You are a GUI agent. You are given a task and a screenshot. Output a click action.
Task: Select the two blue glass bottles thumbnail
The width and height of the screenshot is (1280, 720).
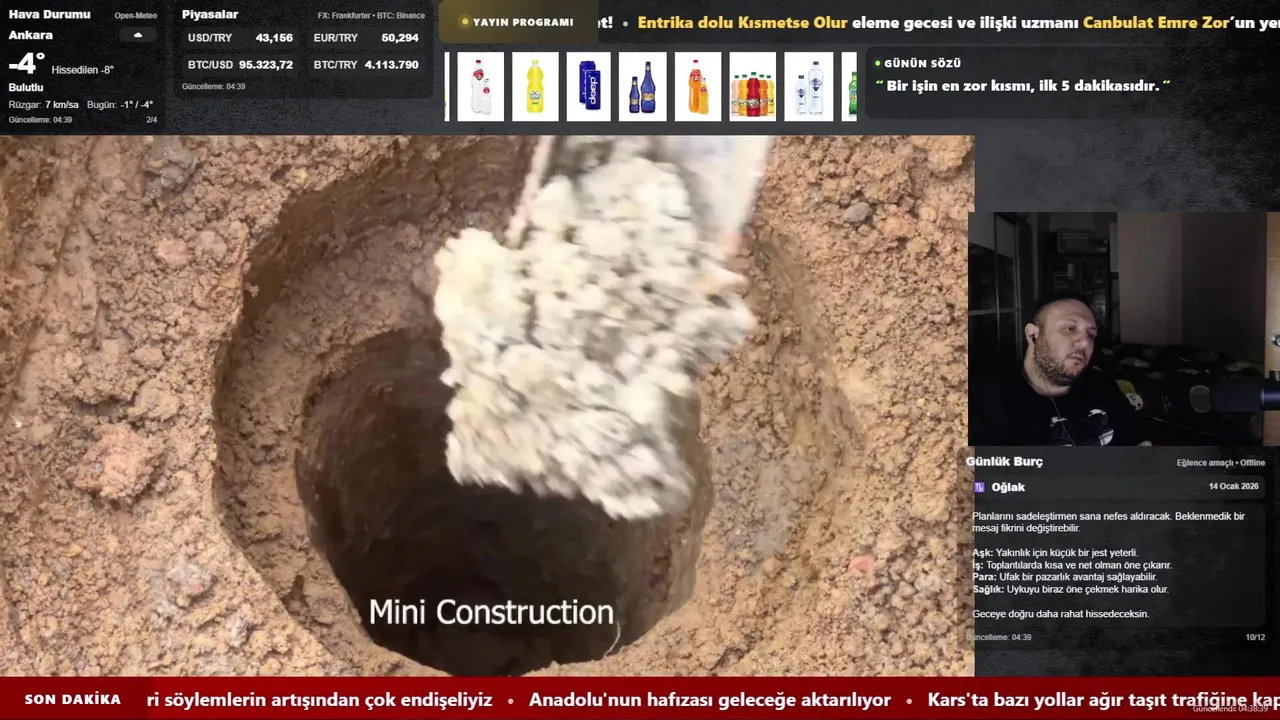[x=642, y=87]
